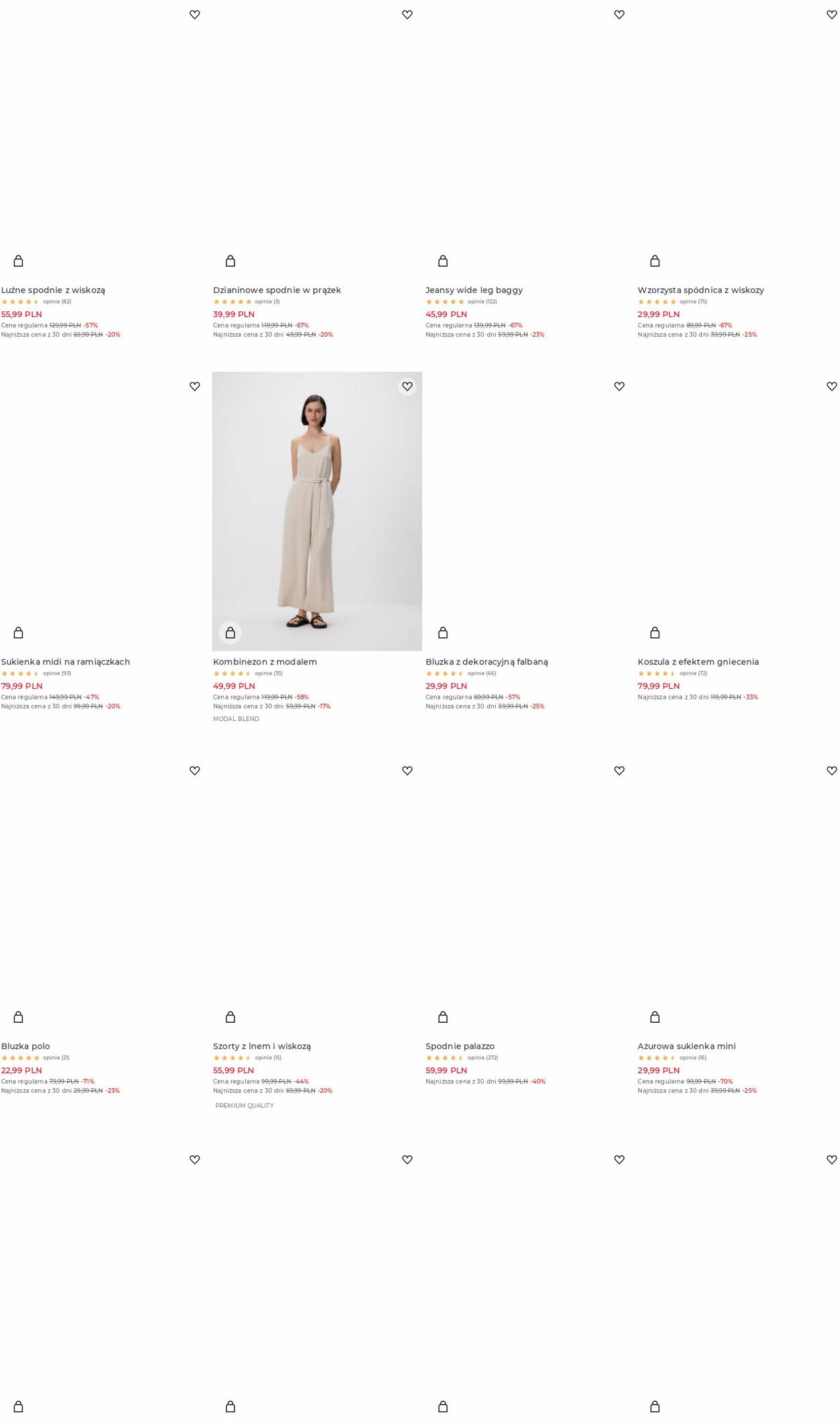The height and width of the screenshot is (1422, 840).
Task: Click MODAL BLEND label under Kombinezon
Action: click(x=236, y=719)
